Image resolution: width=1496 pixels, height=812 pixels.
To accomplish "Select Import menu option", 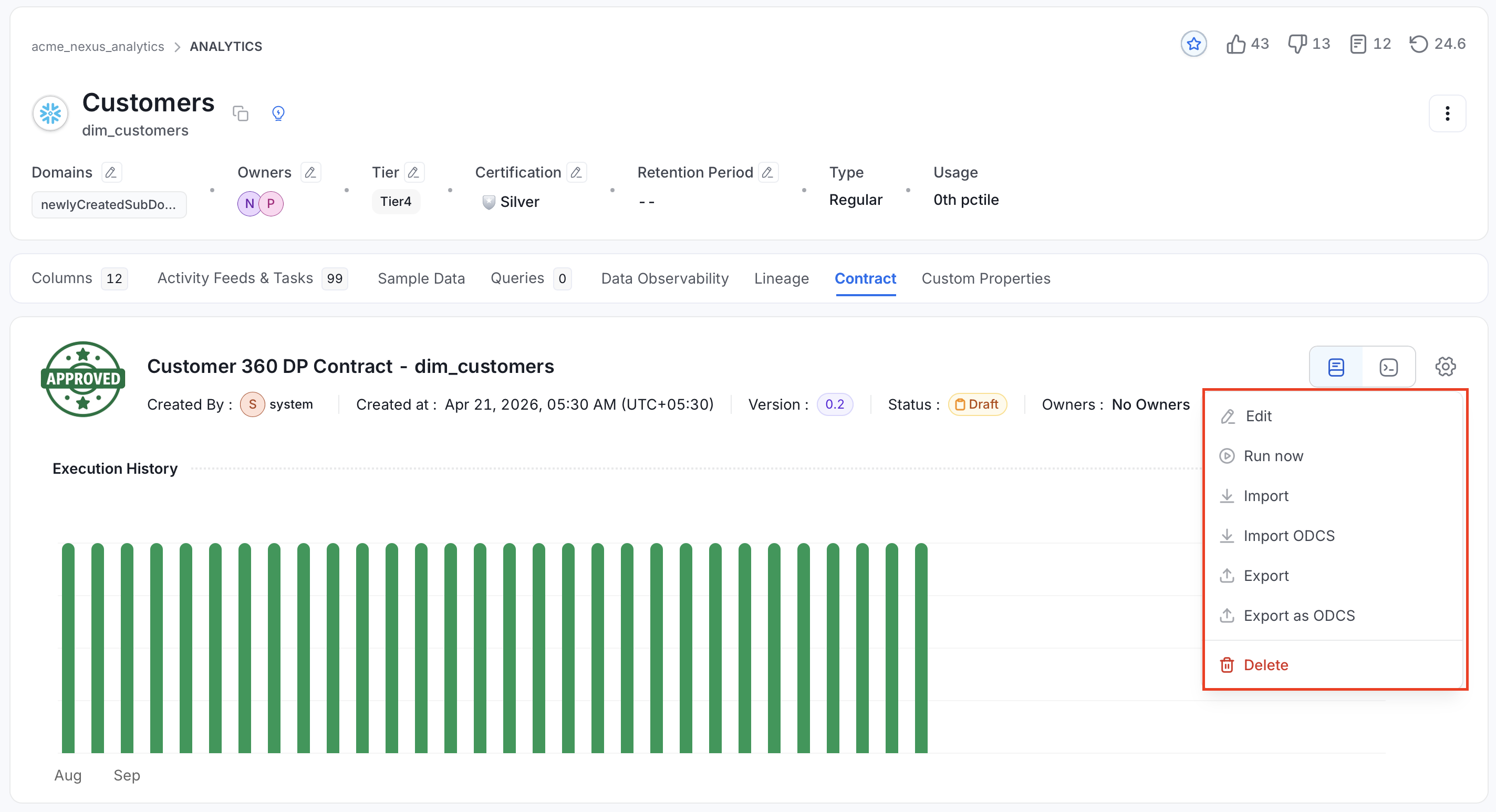I will 1333,495.
